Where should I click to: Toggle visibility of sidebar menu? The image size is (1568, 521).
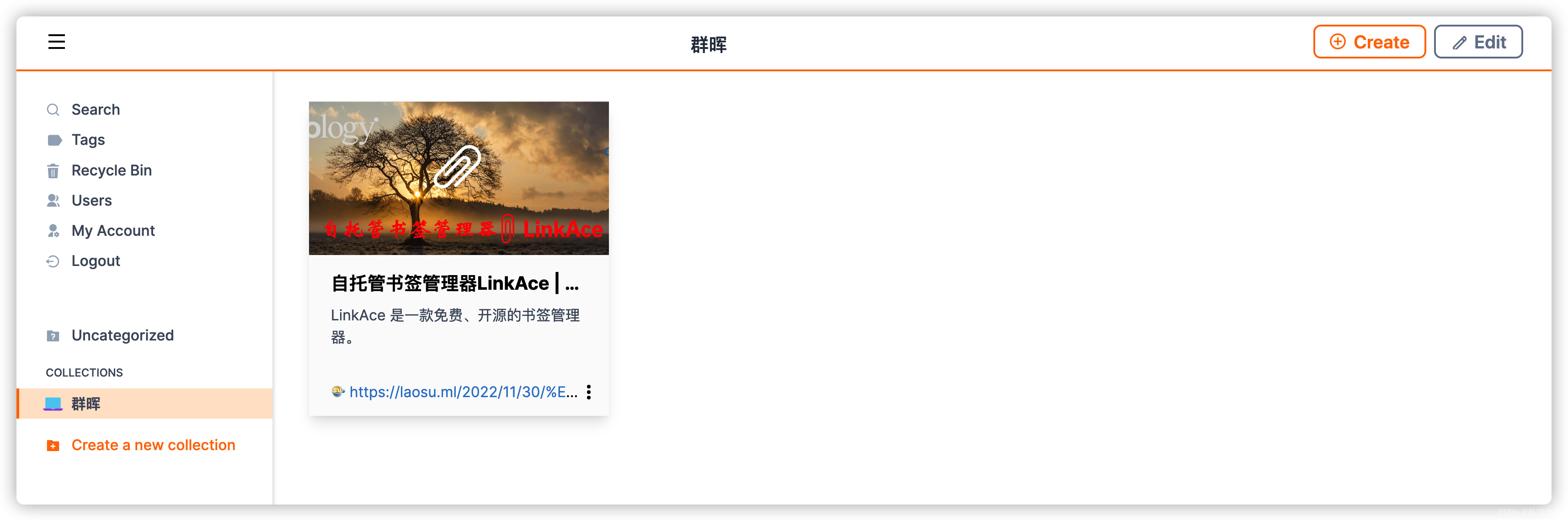57,41
